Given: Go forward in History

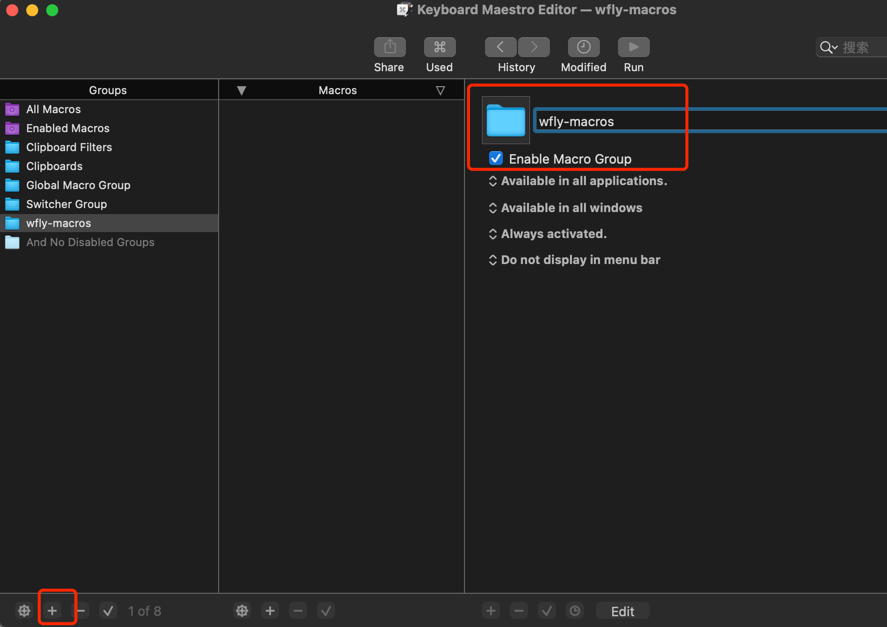Looking at the screenshot, I should click(x=534, y=47).
